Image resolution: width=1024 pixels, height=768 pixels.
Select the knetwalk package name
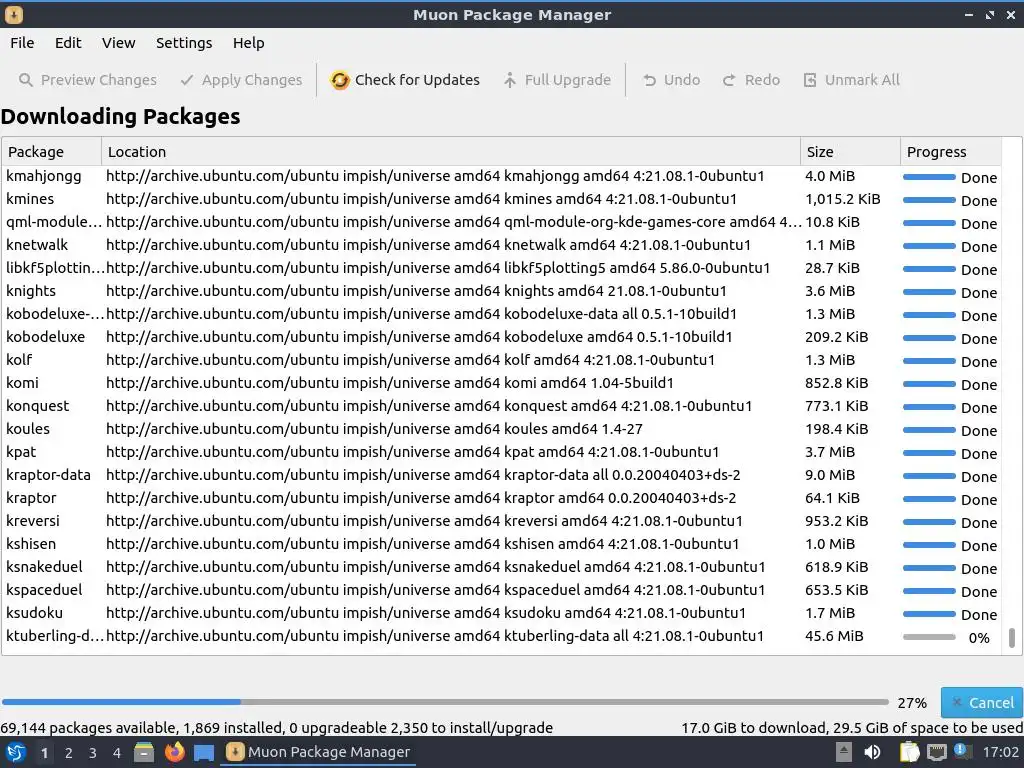[x=37, y=245]
